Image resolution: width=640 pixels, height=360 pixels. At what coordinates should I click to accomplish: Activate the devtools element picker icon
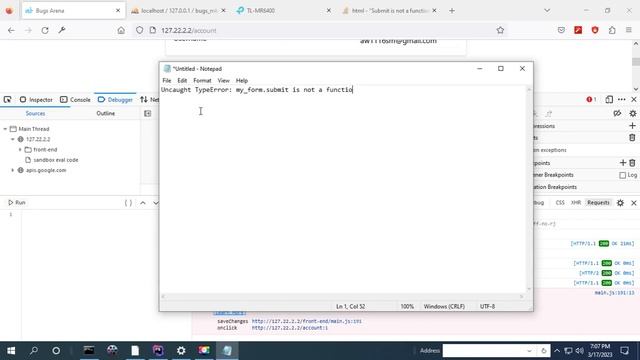pos(7,100)
